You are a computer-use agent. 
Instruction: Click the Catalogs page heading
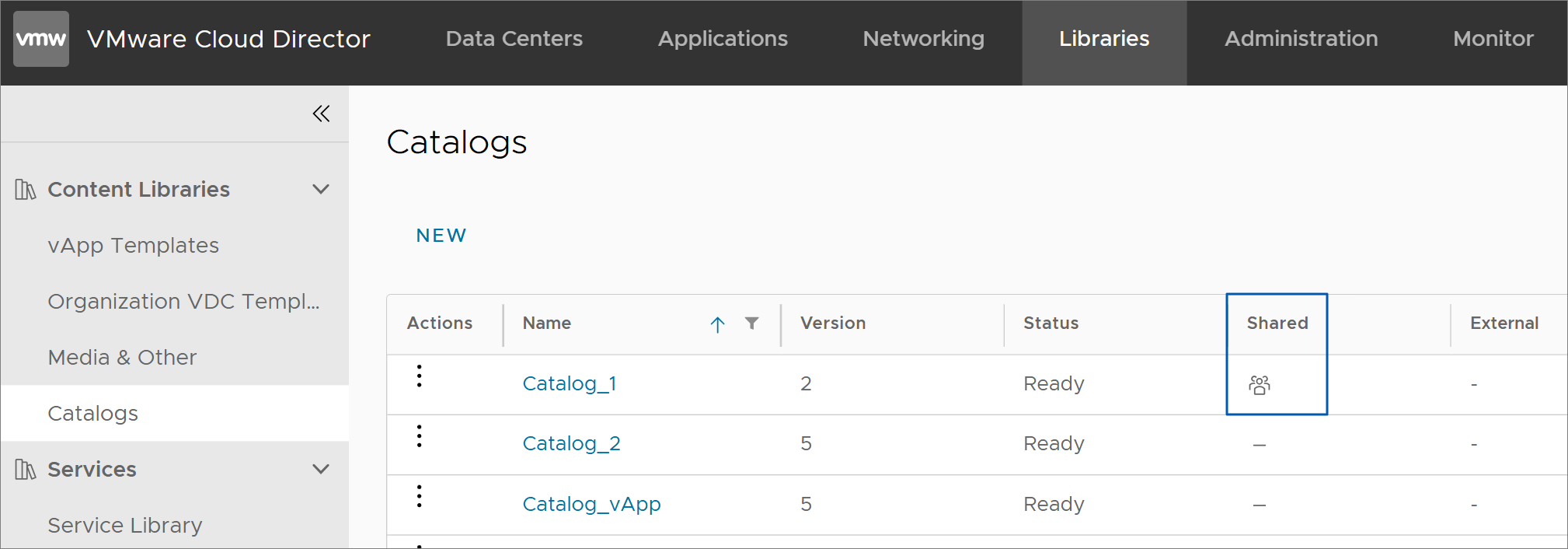point(457,142)
